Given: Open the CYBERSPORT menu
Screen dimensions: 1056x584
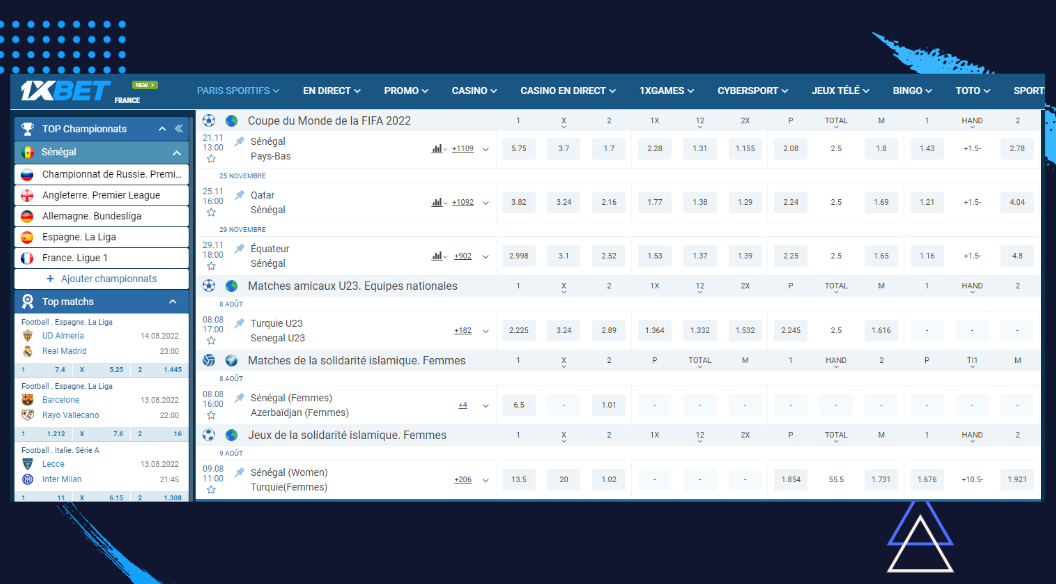Looking at the screenshot, I should click(x=752, y=90).
